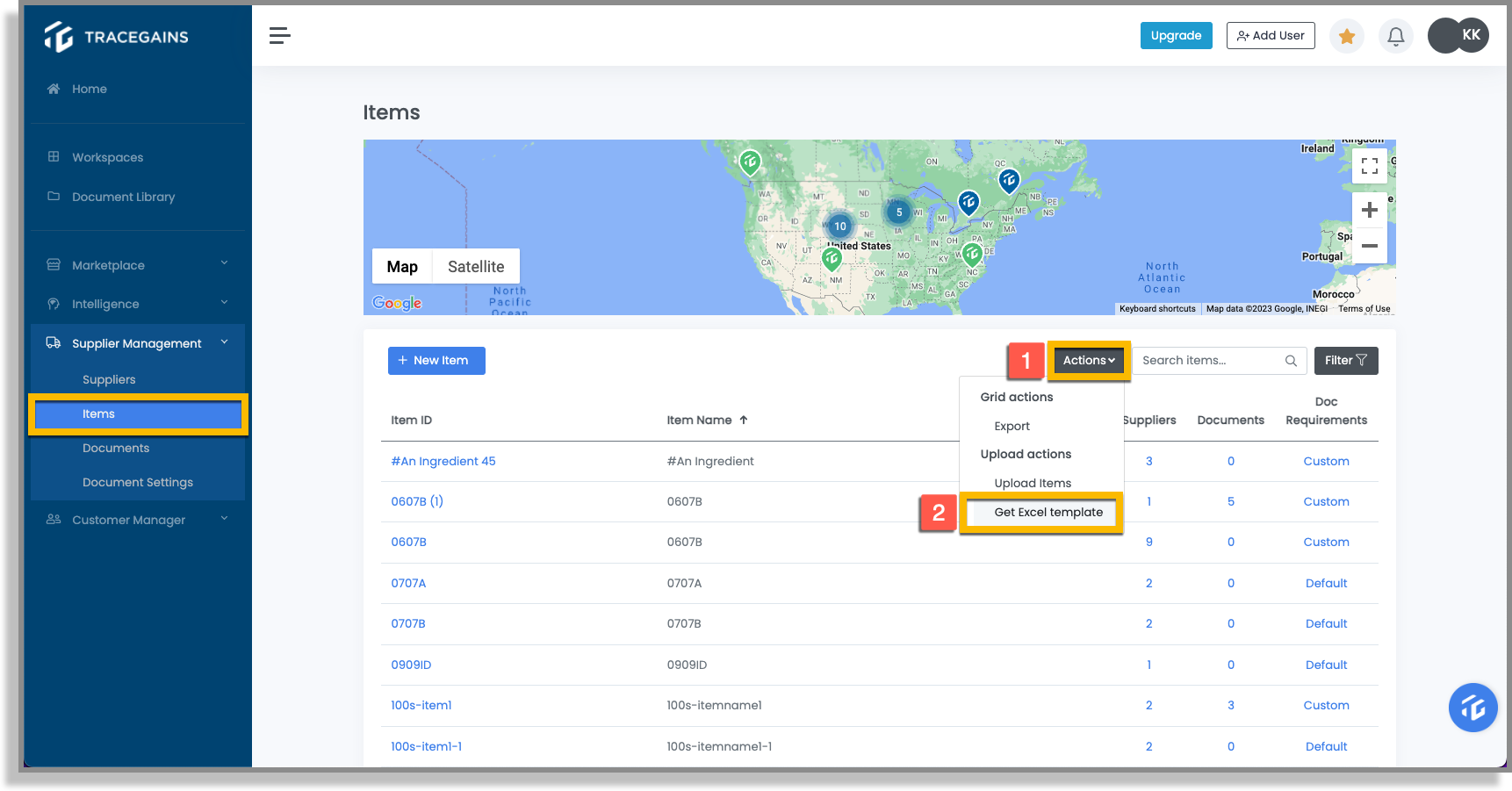Image resolution: width=1512 pixels, height=791 pixels.
Task: Open the Actions dropdown
Action: pyautogui.click(x=1089, y=361)
